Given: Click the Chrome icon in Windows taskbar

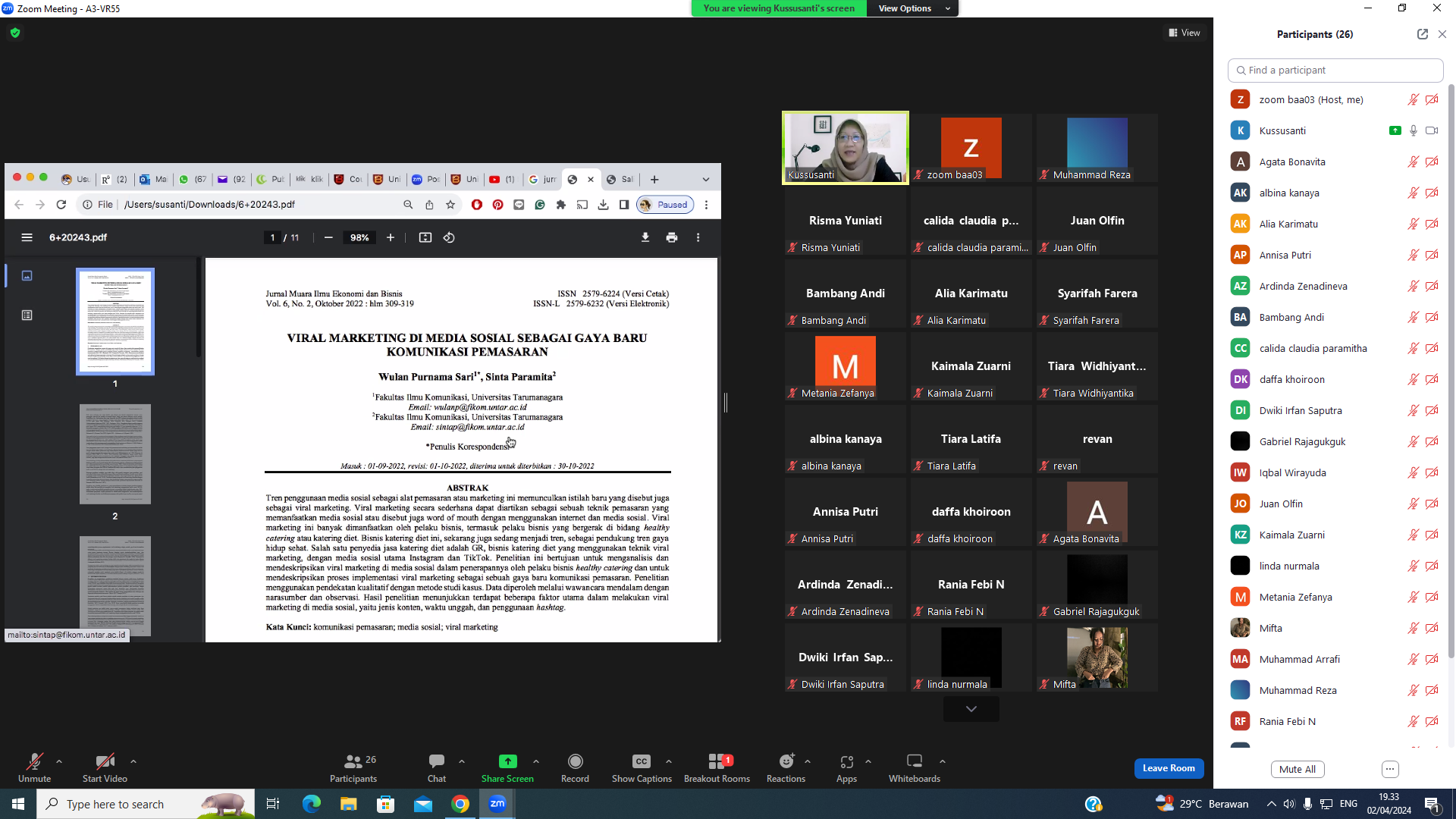Looking at the screenshot, I should coord(460,804).
